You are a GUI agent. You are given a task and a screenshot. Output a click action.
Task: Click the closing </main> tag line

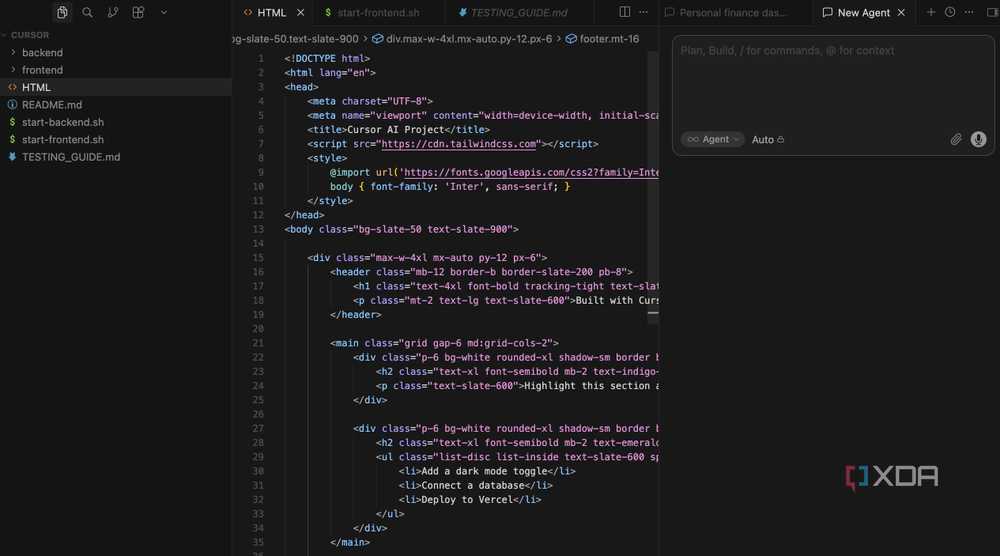(x=349, y=542)
